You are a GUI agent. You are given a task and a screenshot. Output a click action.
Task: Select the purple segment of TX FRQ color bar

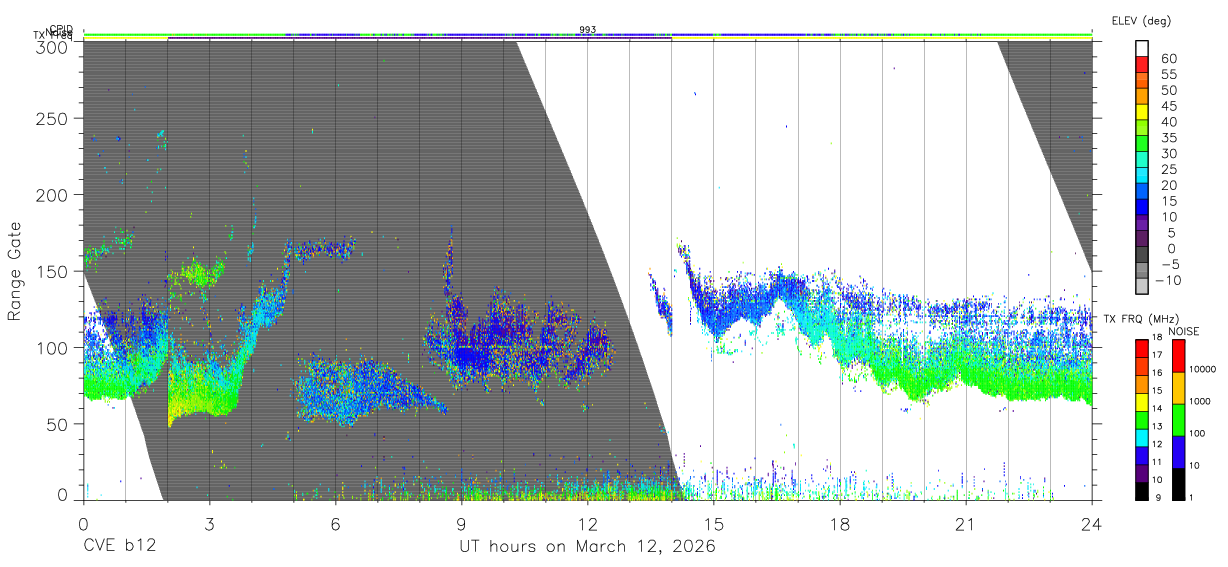click(x=1142, y=472)
